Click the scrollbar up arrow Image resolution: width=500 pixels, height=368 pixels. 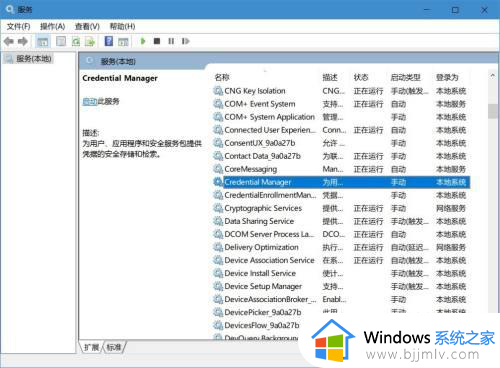(x=493, y=76)
